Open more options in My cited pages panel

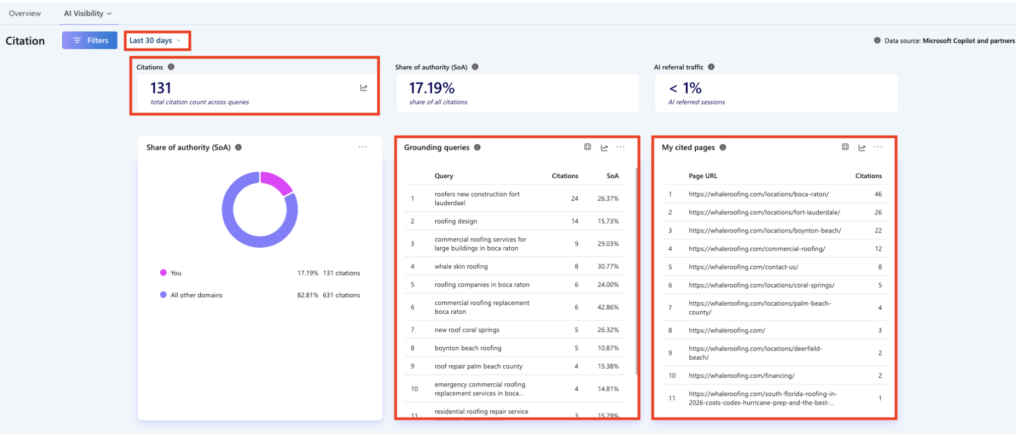click(x=878, y=147)
